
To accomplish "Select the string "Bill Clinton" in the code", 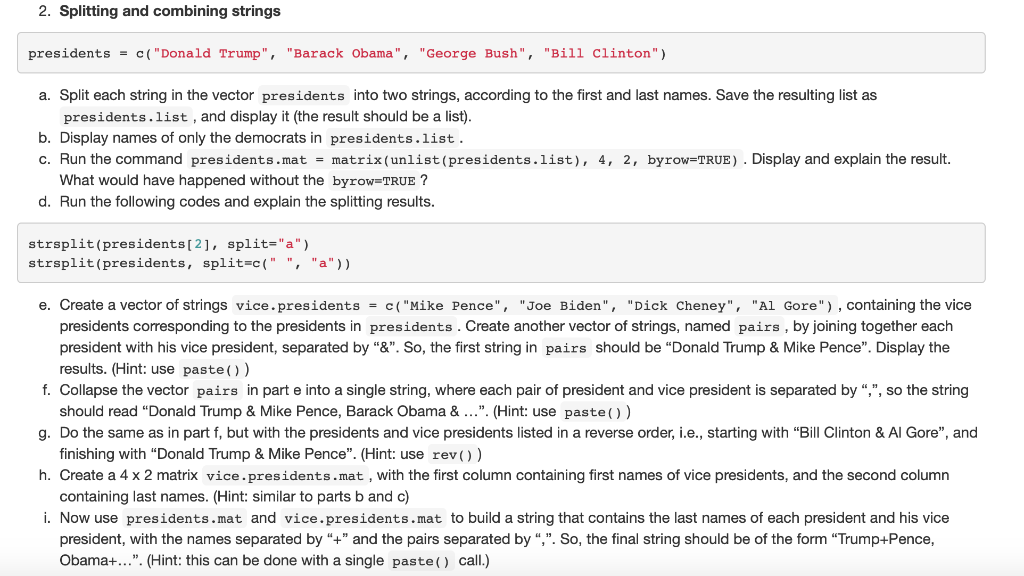I will coord(601,53).
